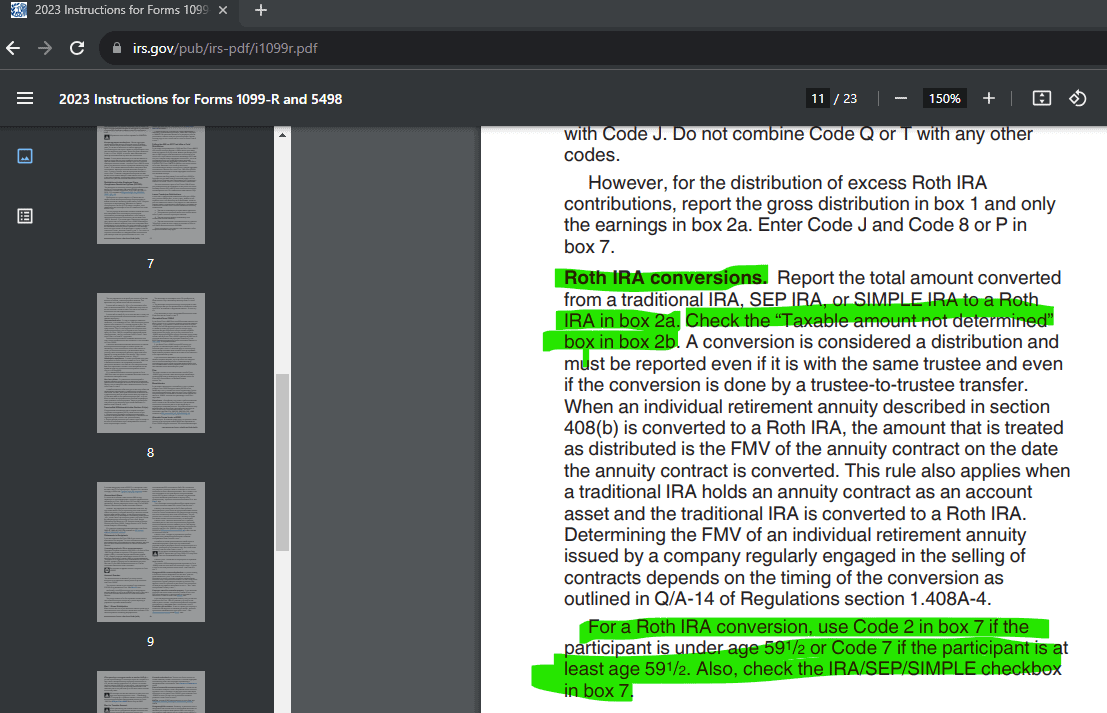Click the 150% zoom level field
This screenshot has width=1107, height=713.
944,98
